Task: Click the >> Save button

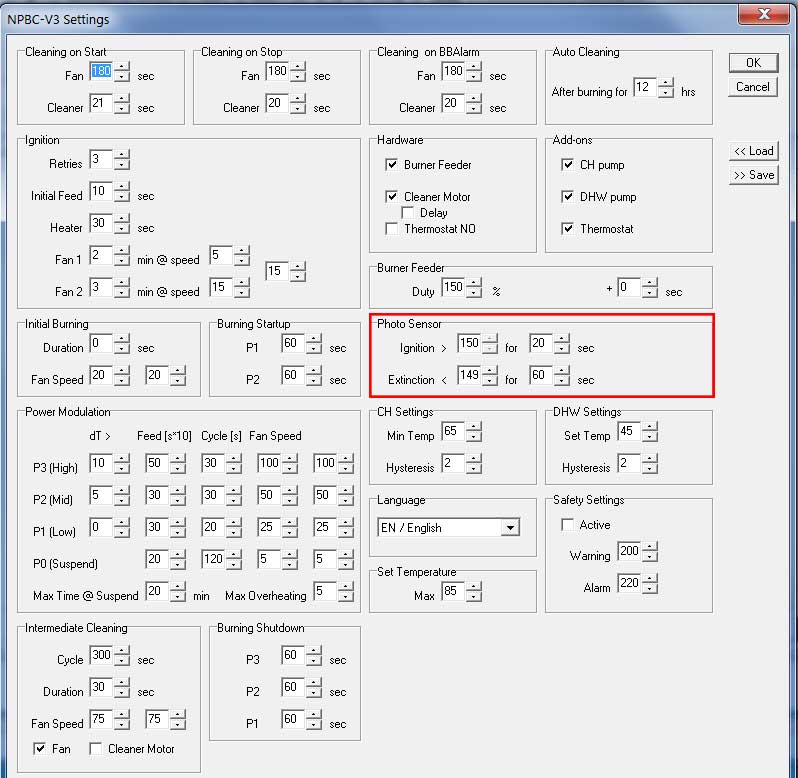Action: [753, 175]
